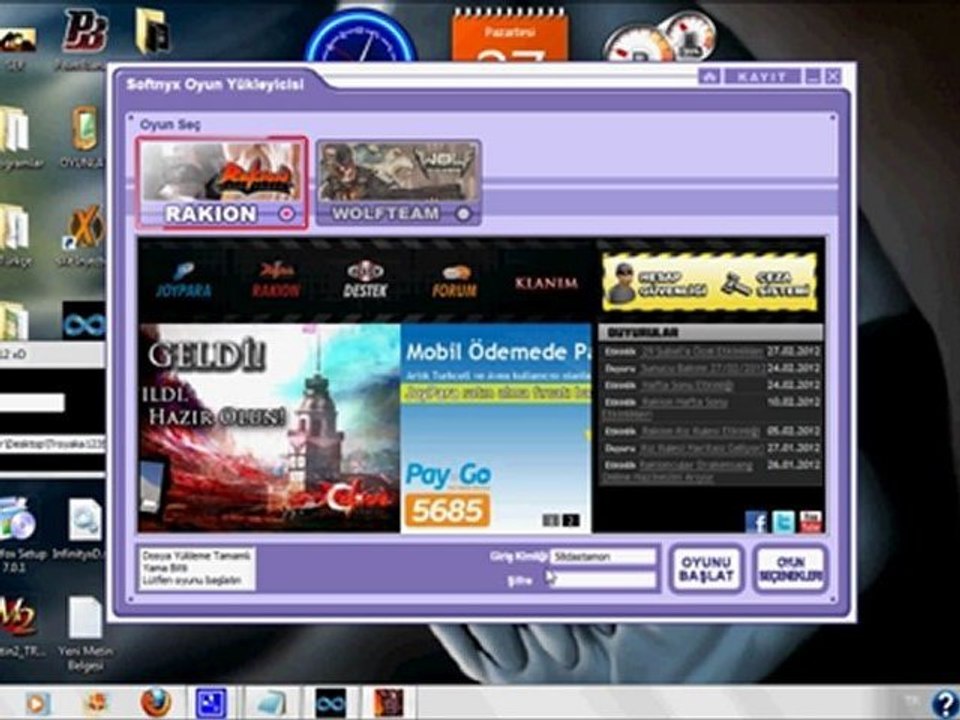
Task: Open the Facebook icon
Action: click(757, 522)
